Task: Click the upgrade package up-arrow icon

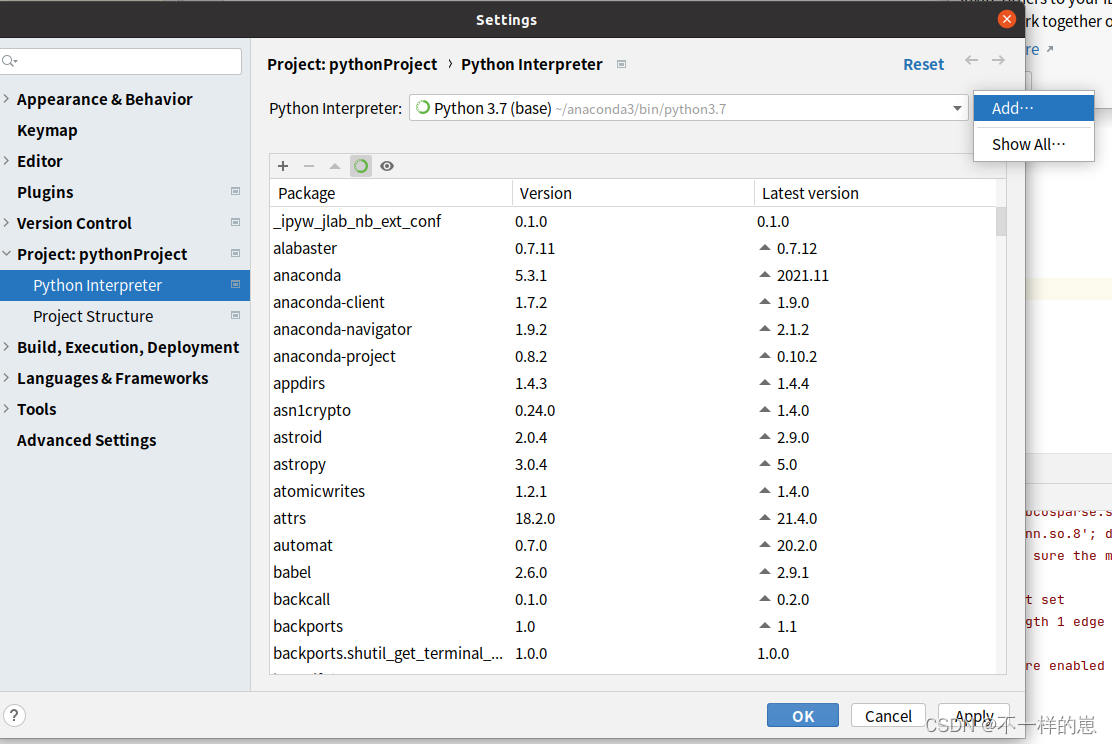Action: pyautogui.click(x=335, y=166)
